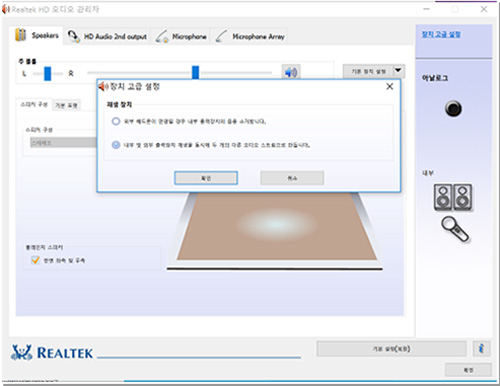Screen dimensions: 500x386
Task: Click the Realtek crab logo
Action: tap(22, 353)
